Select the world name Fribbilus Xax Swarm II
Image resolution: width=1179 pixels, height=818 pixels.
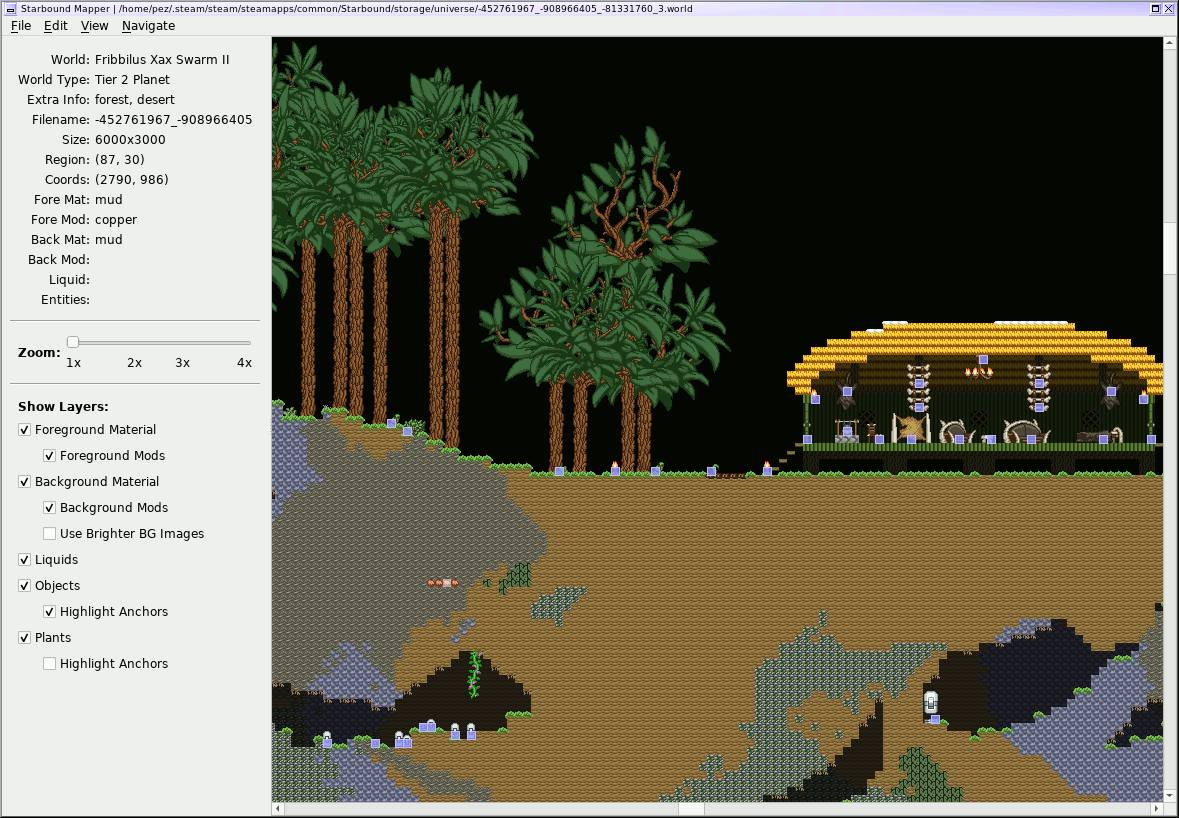tap(162, 60)
